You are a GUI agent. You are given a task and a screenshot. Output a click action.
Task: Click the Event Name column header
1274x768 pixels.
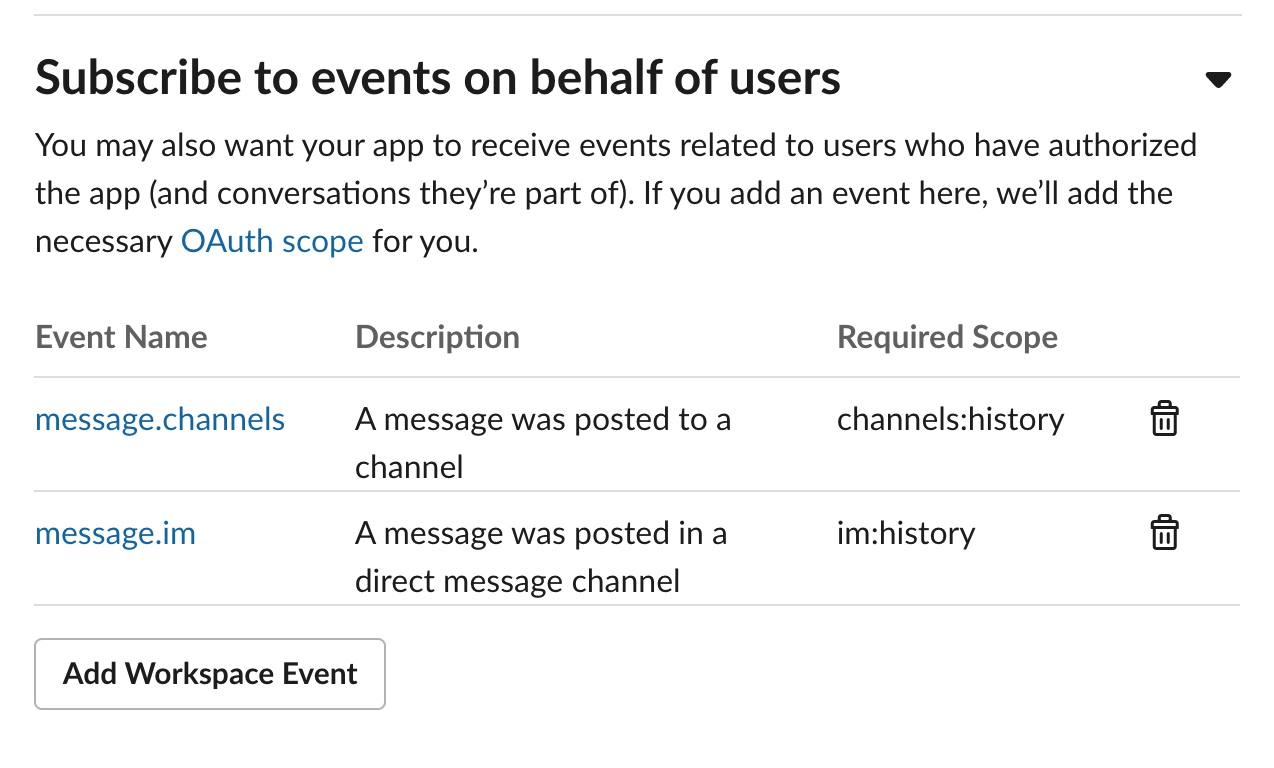coord(121,337)
